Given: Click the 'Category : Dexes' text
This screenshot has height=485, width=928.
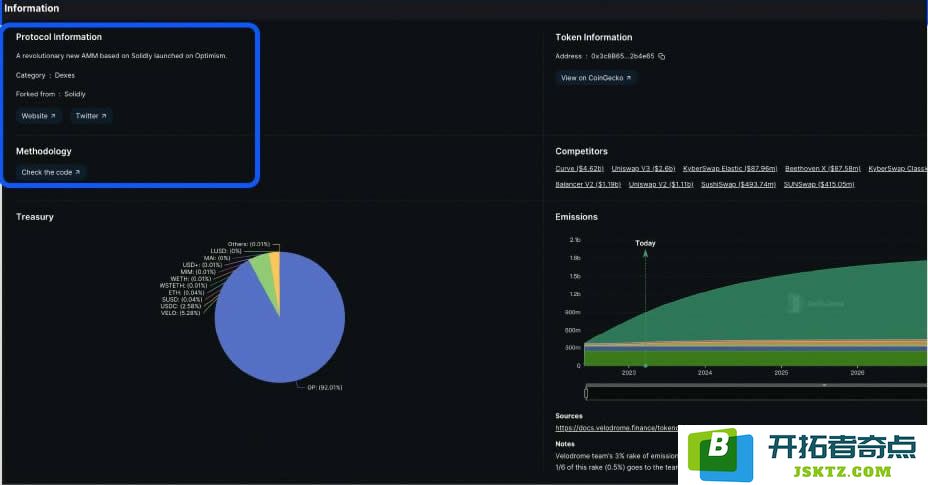Looking at the screenshot, I should pyautogui.click(x=46, y=75).
